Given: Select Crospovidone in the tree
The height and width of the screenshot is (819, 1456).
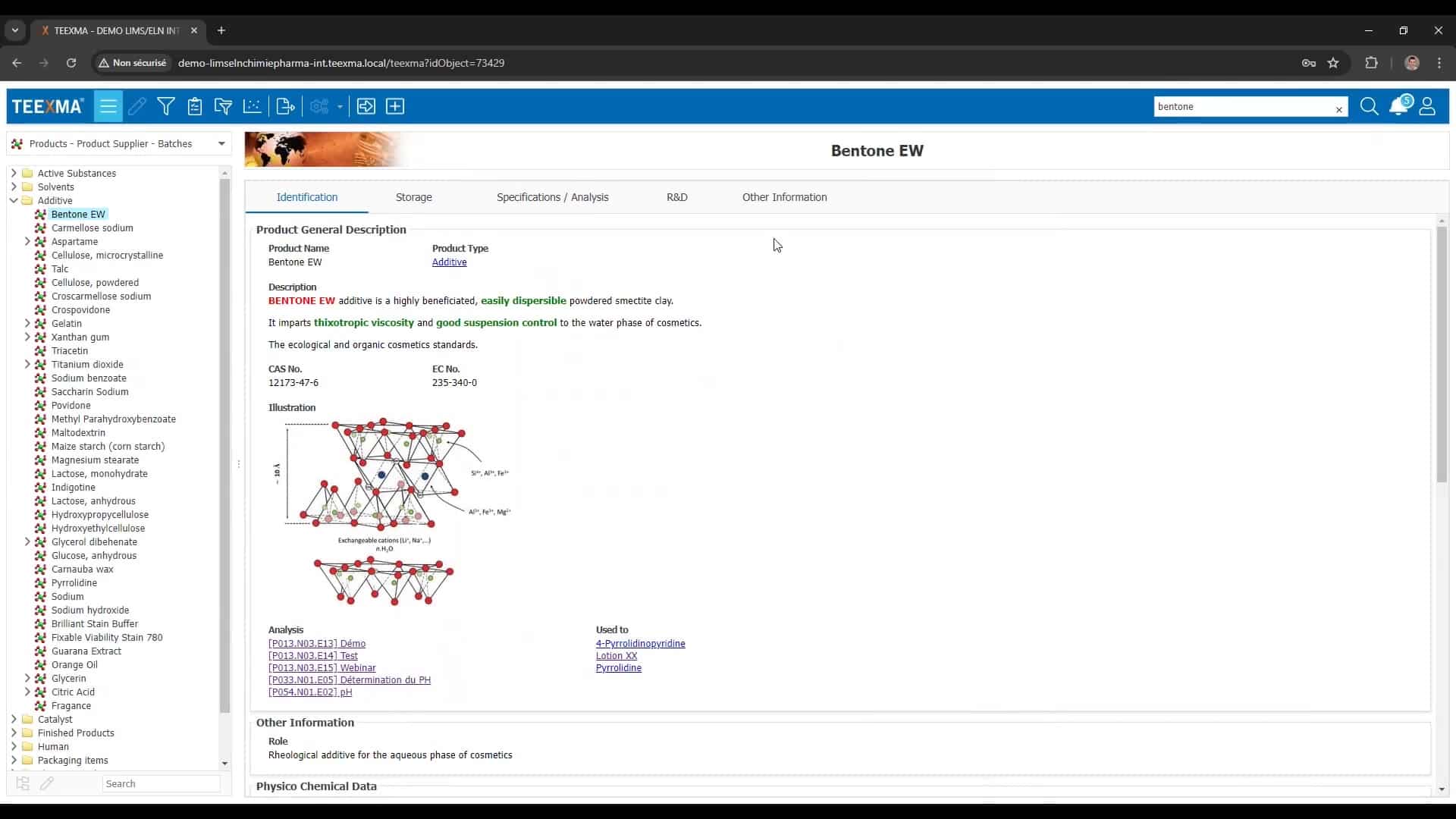Looking at the screenshot, I should click(80, 309).
